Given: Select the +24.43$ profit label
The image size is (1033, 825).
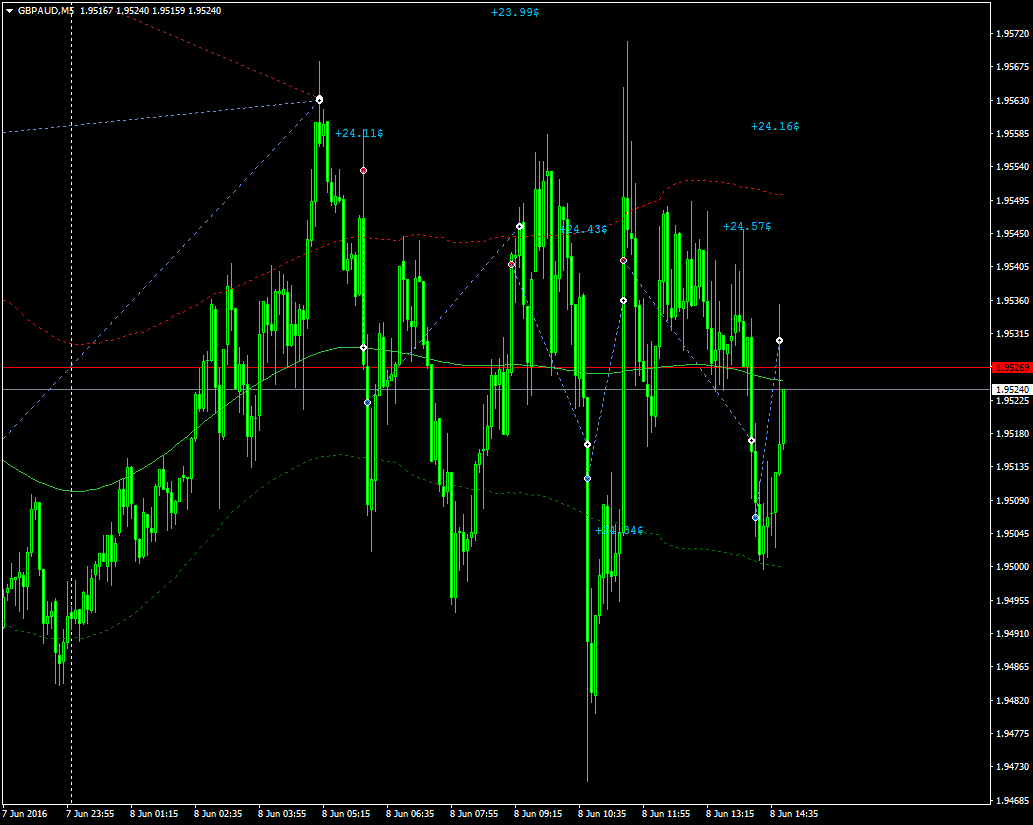Looking at the screenshot, I should [x=583, y=229].
